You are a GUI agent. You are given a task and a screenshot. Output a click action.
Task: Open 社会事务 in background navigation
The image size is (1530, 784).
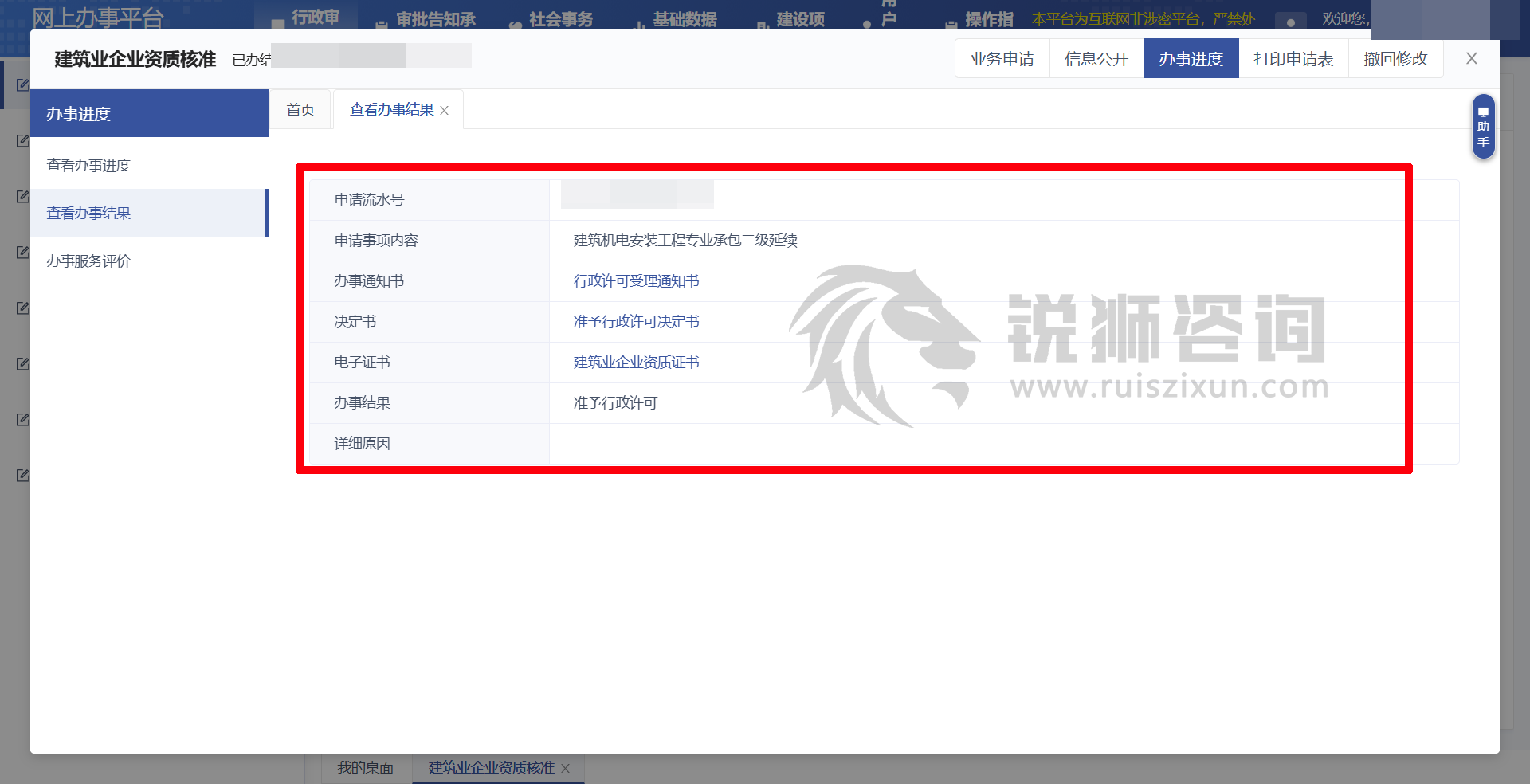tap(561, 19)
